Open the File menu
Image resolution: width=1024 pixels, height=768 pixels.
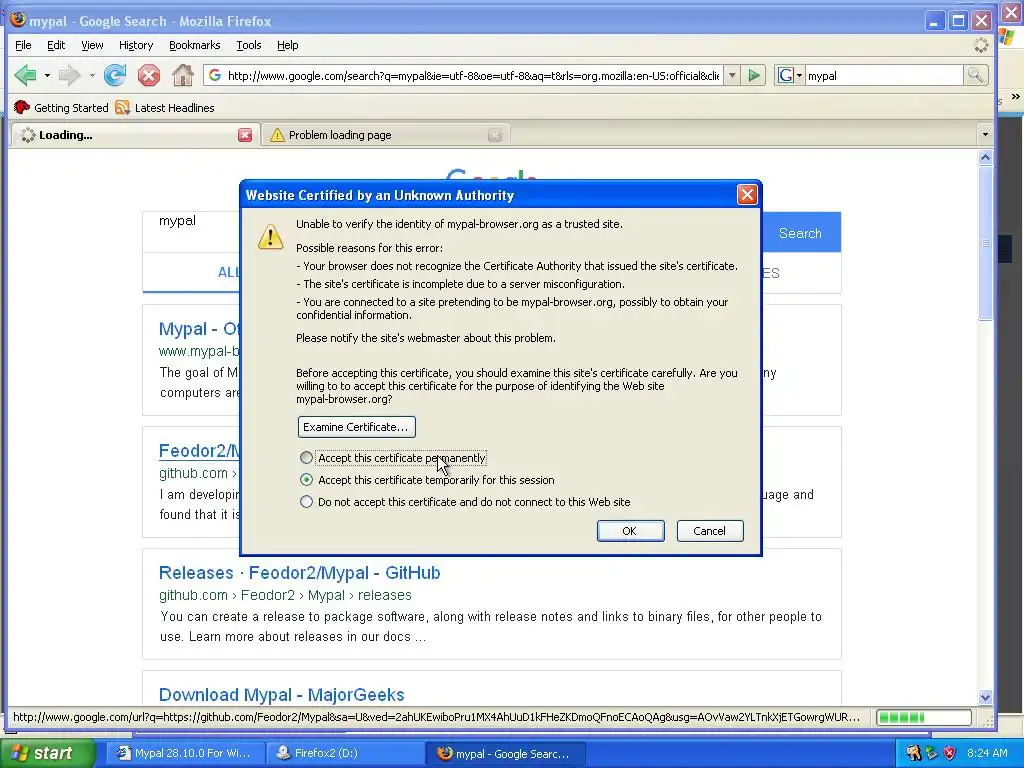(23, 45)
